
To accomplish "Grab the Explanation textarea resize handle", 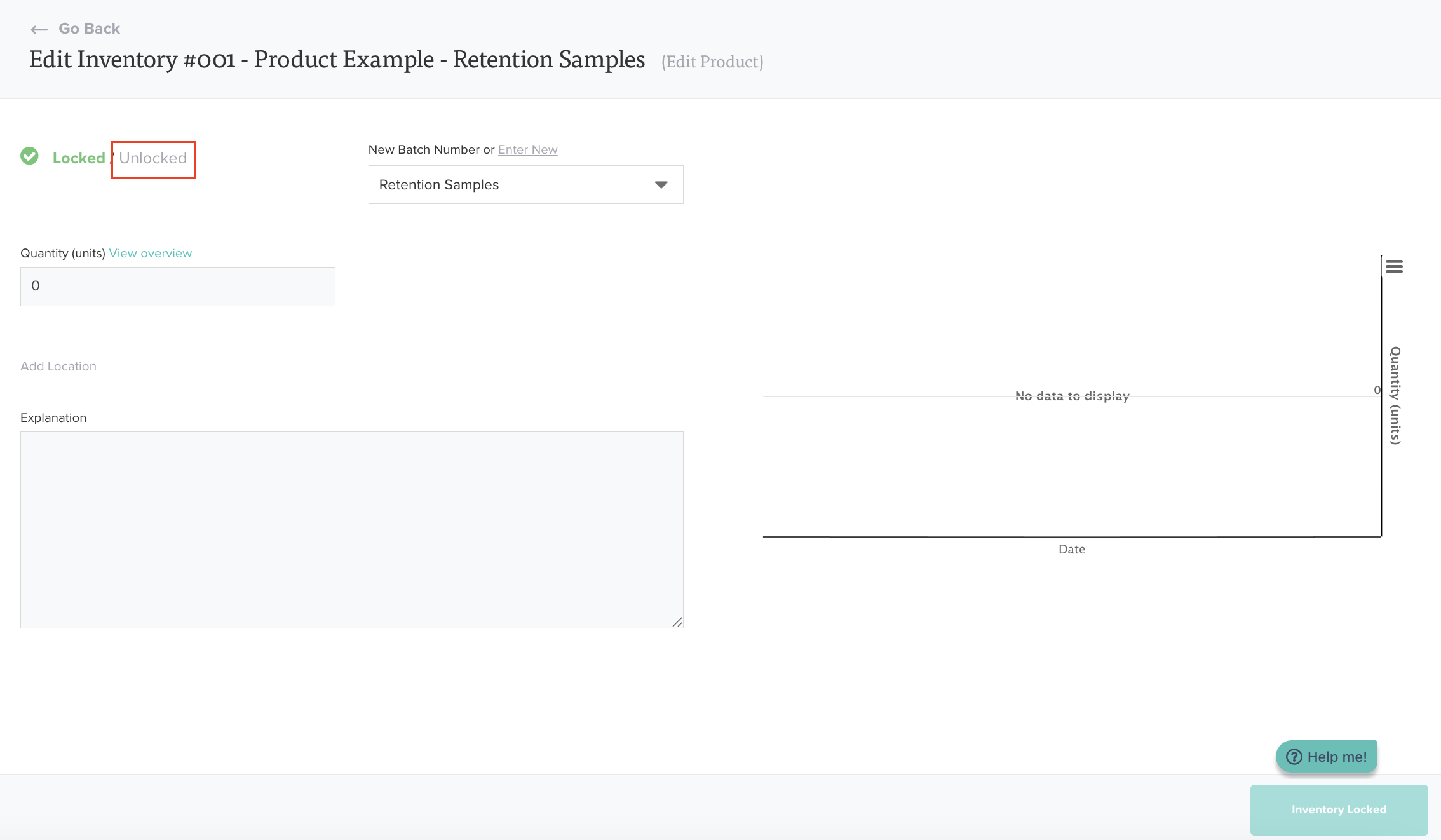I will coord(677,622).
